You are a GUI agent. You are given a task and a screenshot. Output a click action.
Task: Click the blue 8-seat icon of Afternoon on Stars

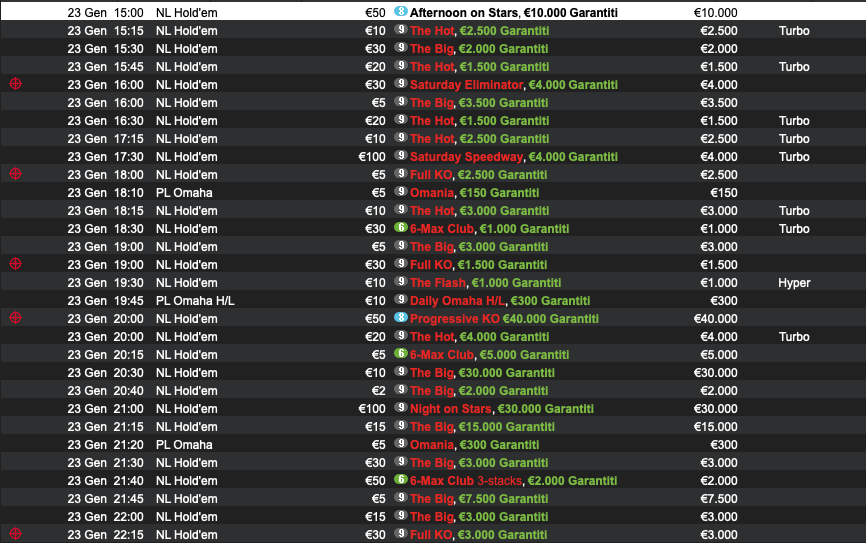click(400, 11)
